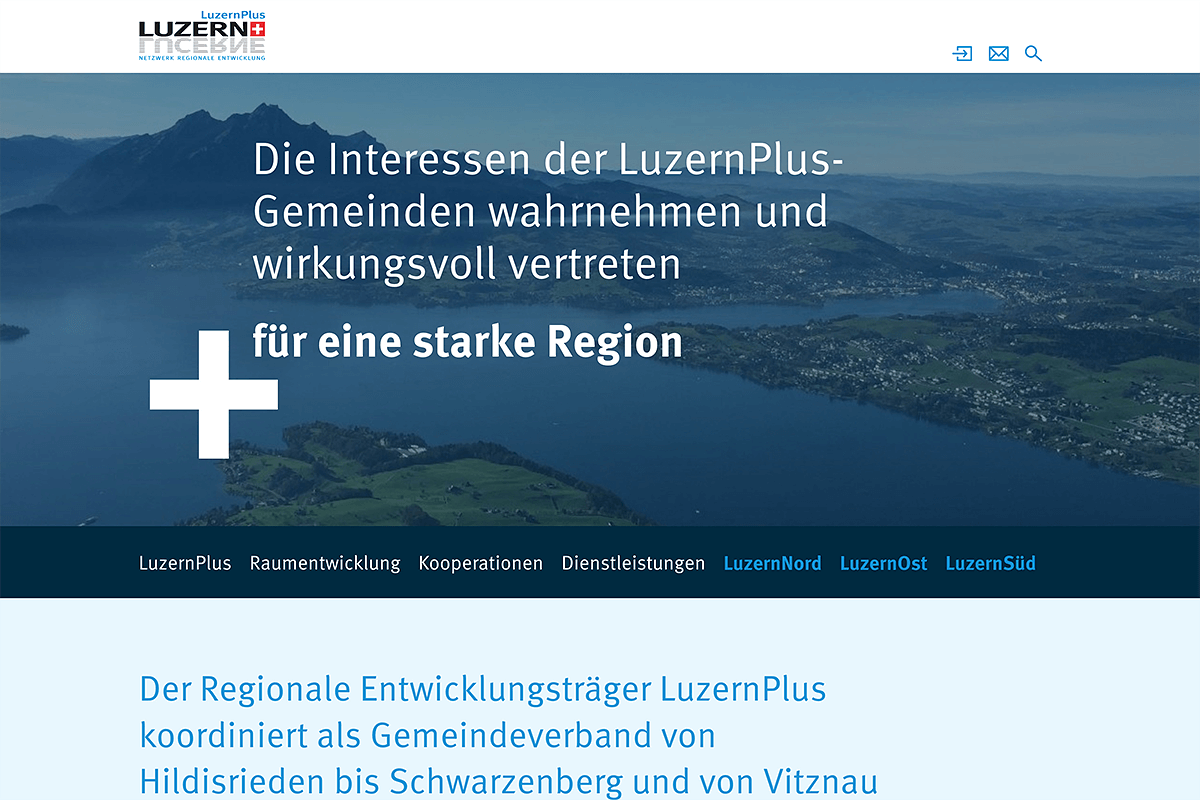Open the login page via arrow-in-box icon

click(962, 54)
